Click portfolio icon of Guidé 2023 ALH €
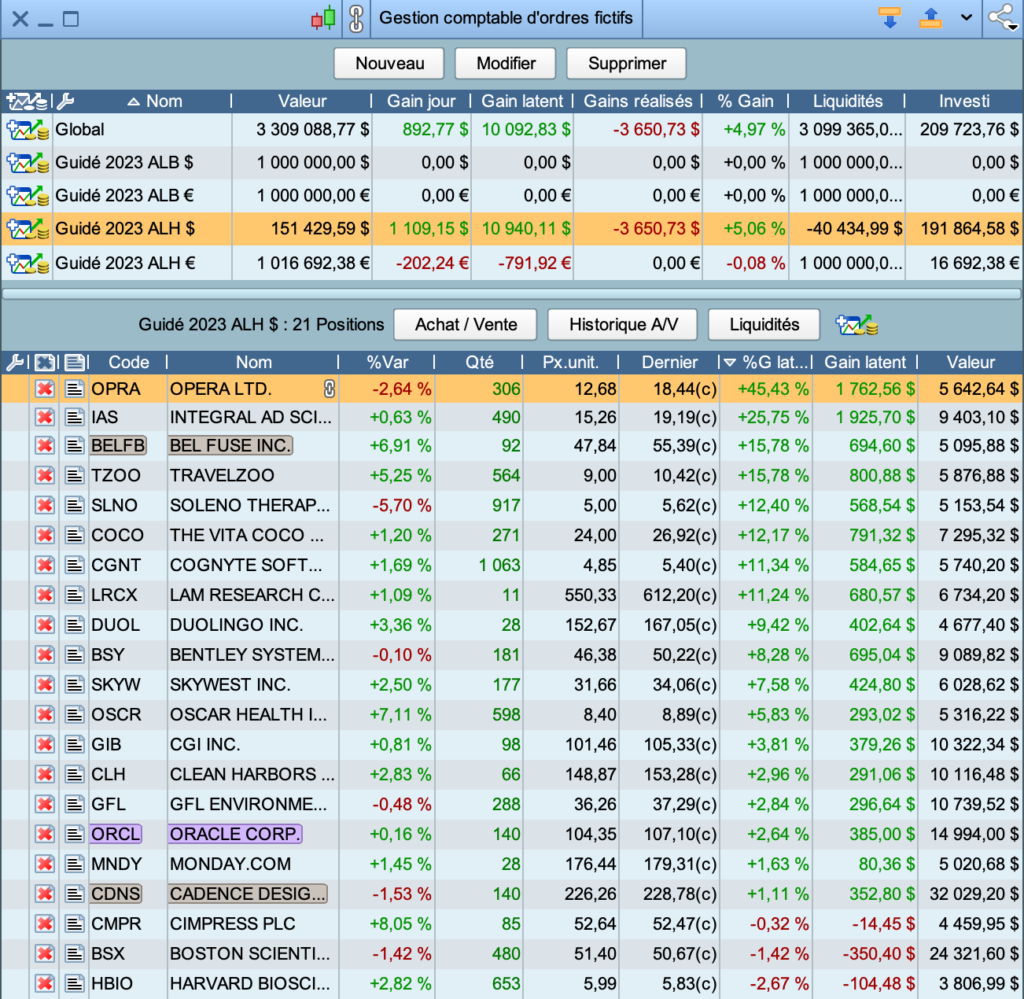 27,263
